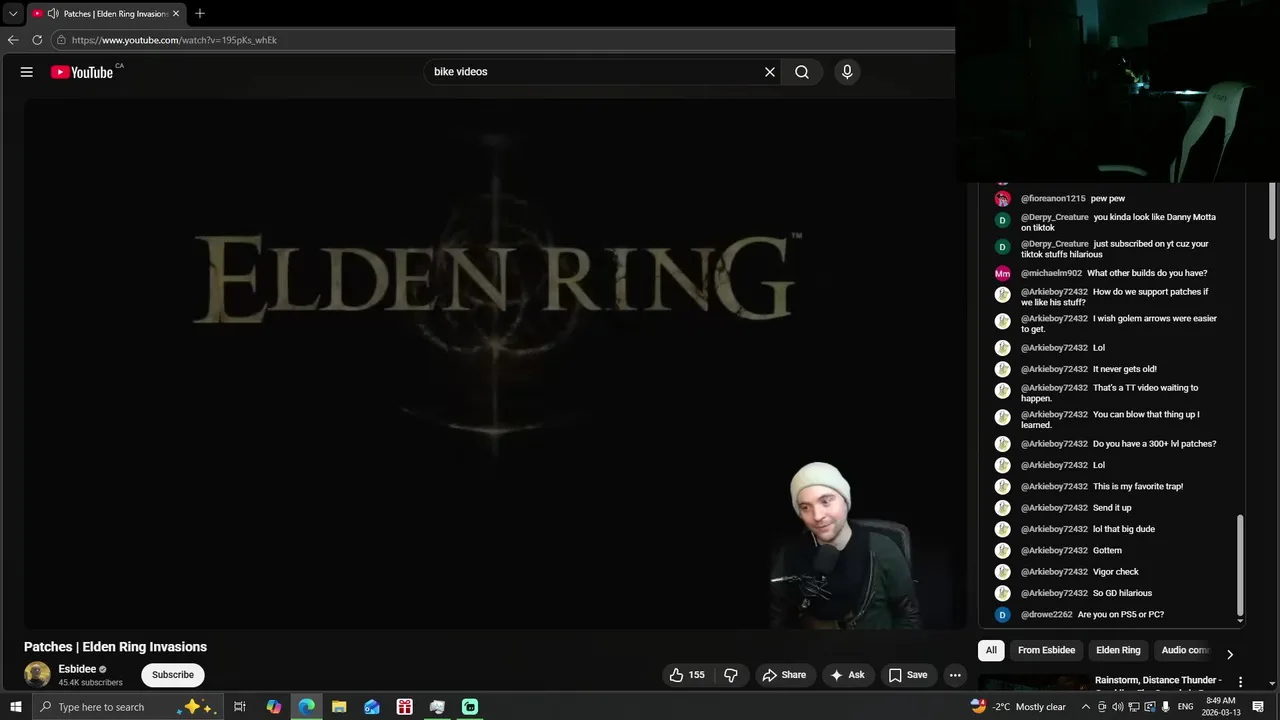The width and height of the screenshot is (1280, 720).
Task: Show more filter chips with arrow
Action: 1229,654
